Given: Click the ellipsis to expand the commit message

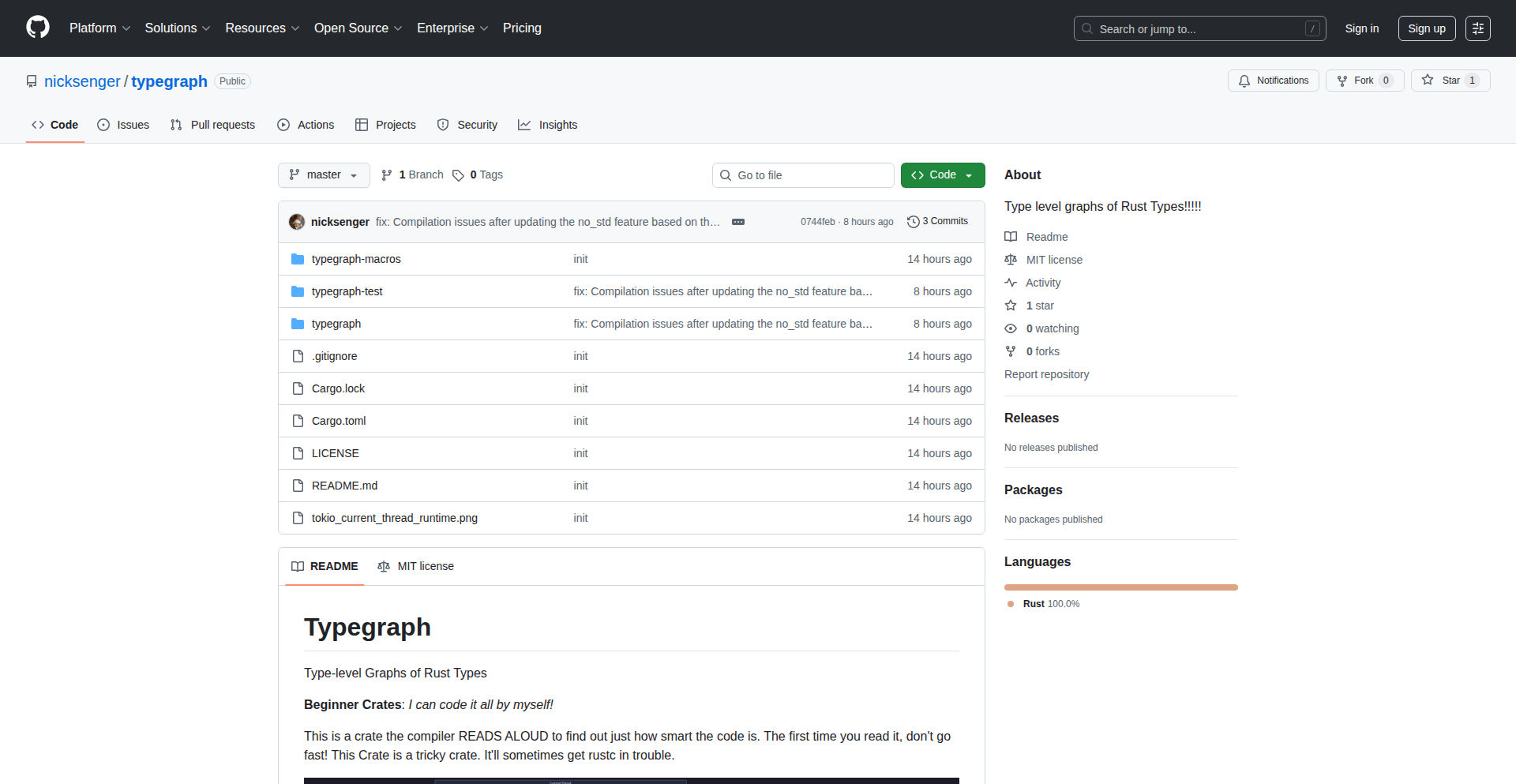Looking at the screenshot, I should coord(737,222).
